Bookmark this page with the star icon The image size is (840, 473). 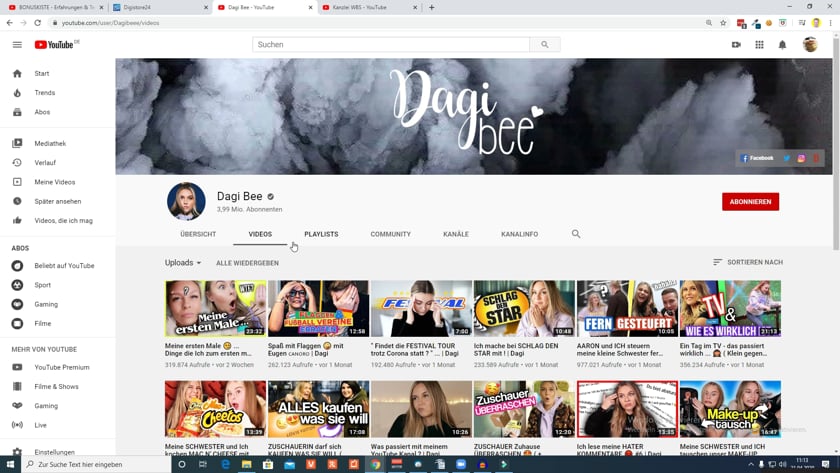723,22
